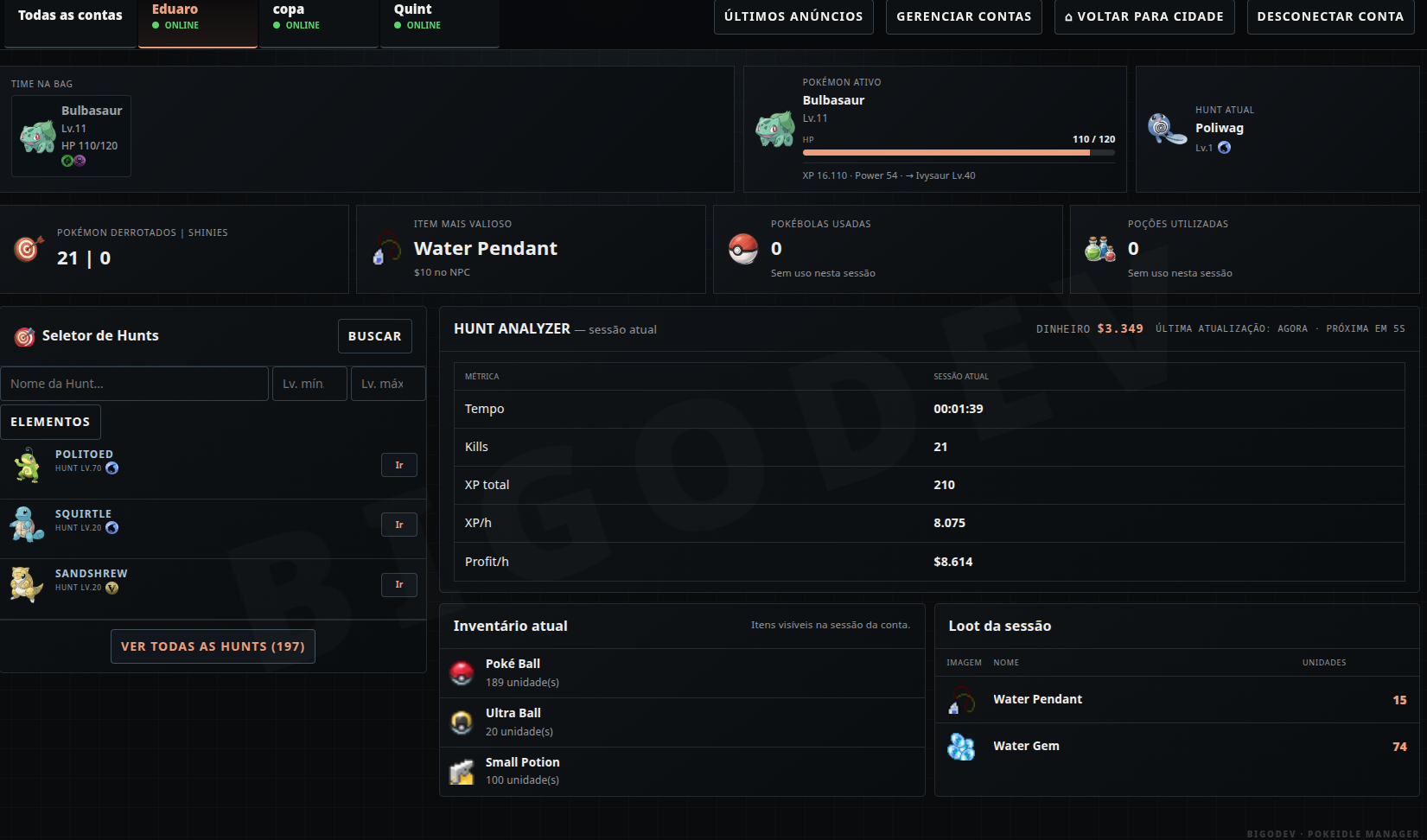Focus the Lv. máx input field

(388, 384)
